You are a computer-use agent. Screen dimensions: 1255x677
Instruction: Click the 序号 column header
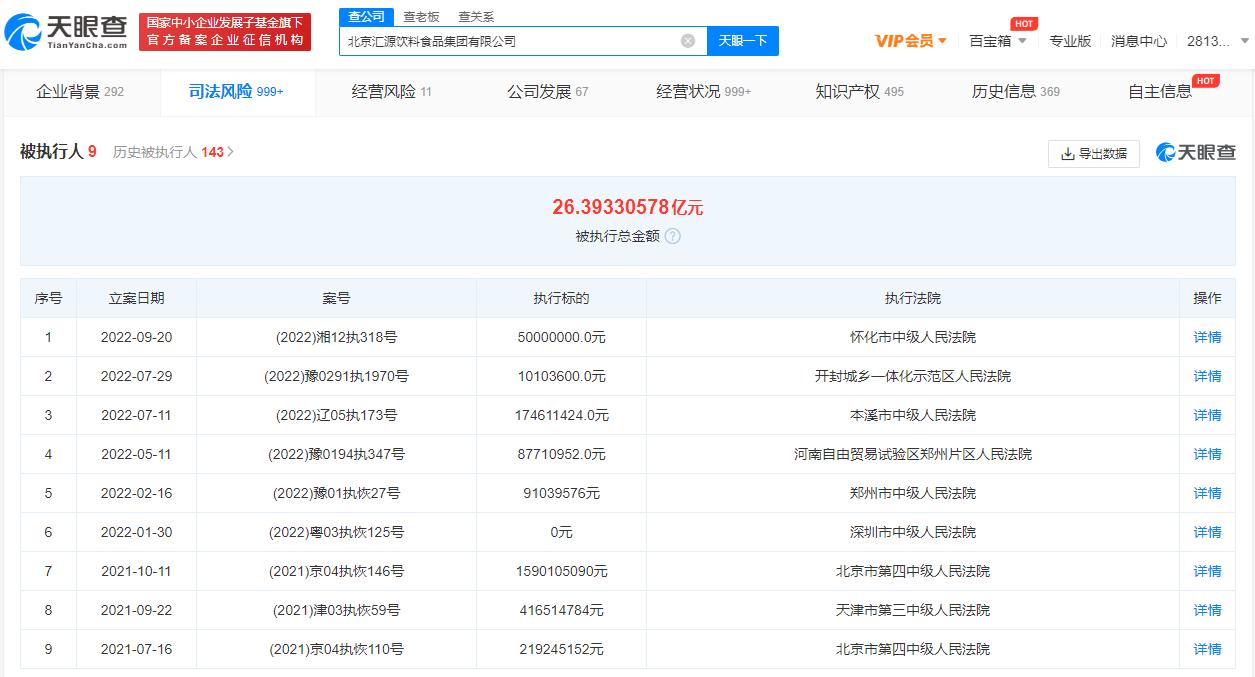(48, 298)
